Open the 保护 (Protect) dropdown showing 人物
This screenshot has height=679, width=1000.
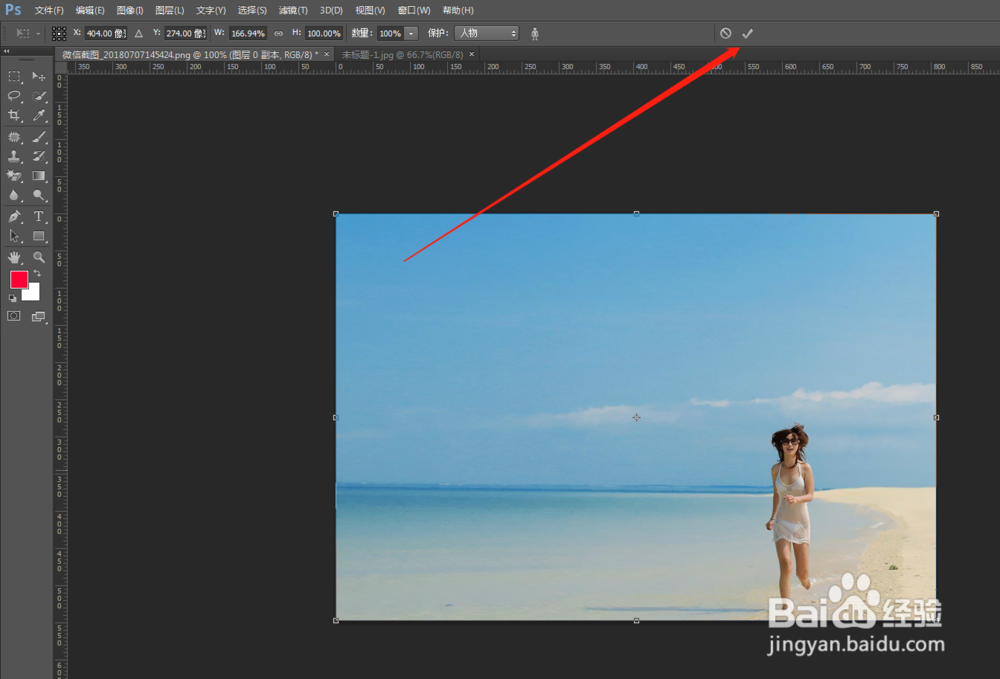[487, 33]
